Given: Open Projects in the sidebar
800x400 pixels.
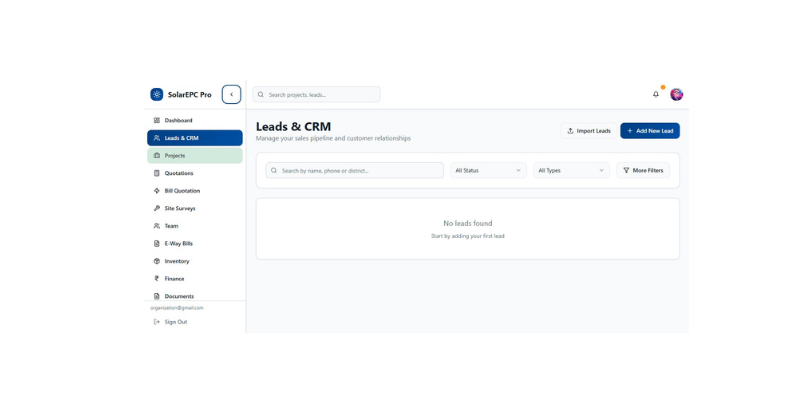Looking at the screenshot, I should [x=195, y=156].
